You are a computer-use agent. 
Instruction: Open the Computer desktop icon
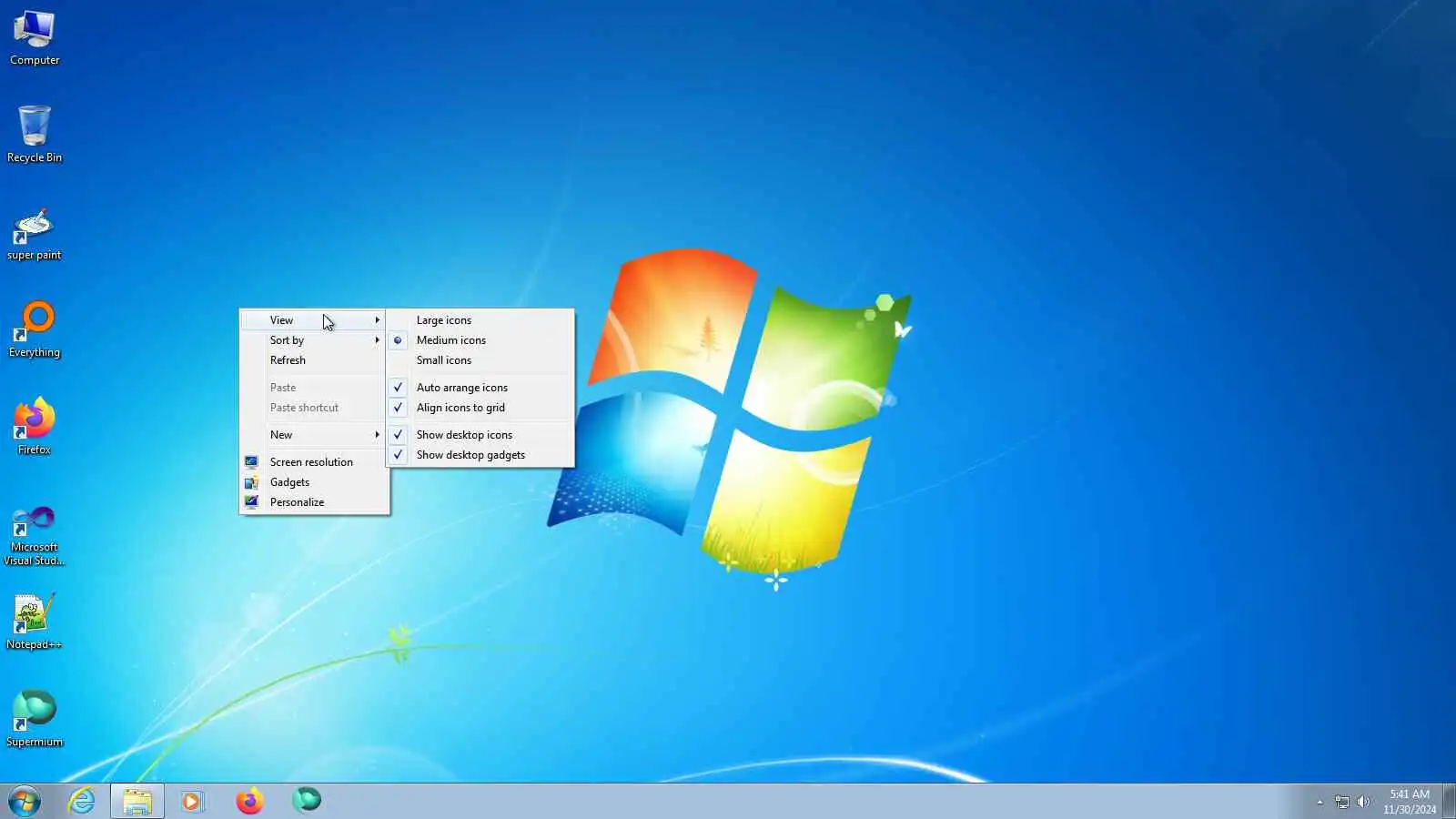tap(35, 38)
